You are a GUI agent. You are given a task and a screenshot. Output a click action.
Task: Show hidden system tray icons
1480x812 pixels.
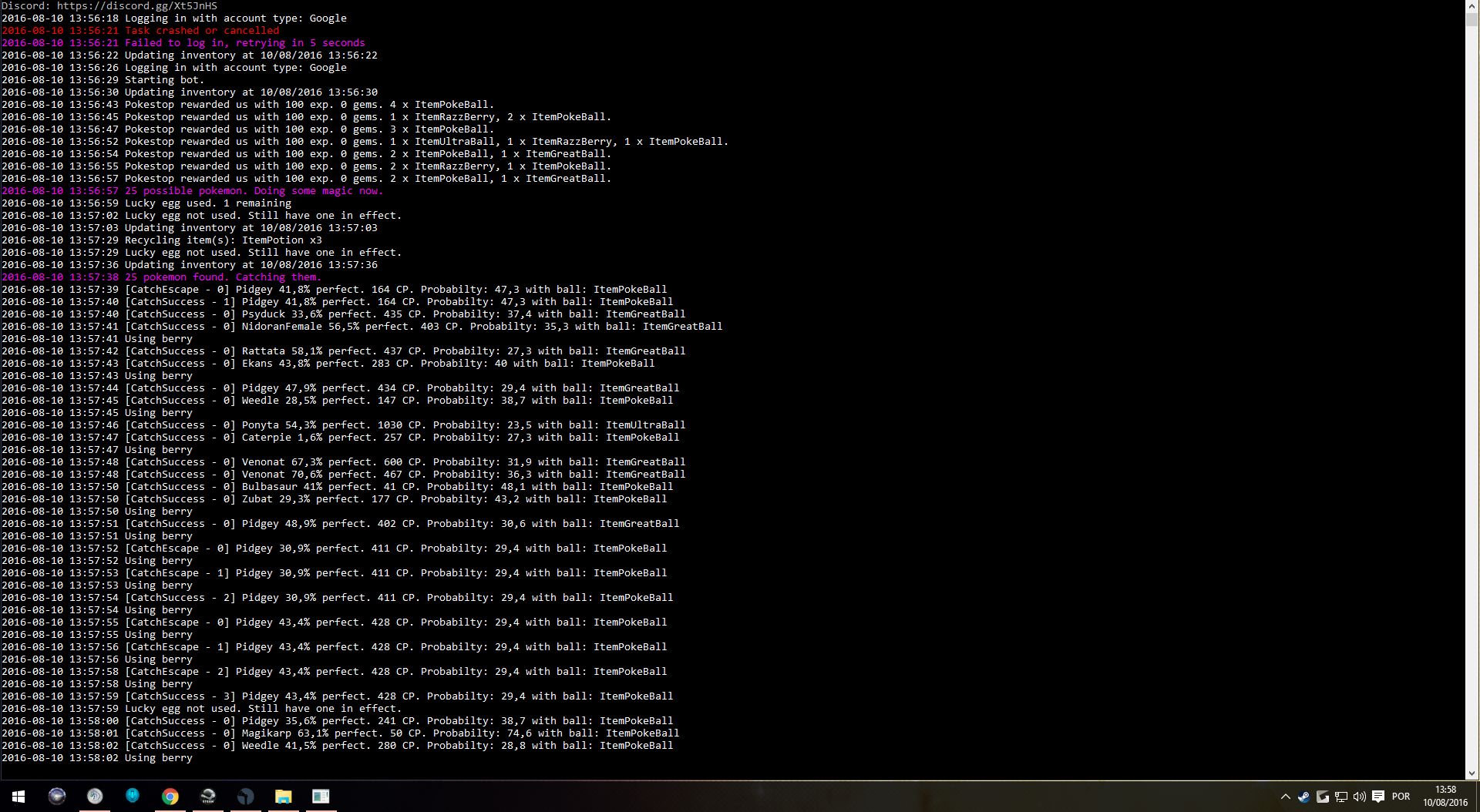1285,797
